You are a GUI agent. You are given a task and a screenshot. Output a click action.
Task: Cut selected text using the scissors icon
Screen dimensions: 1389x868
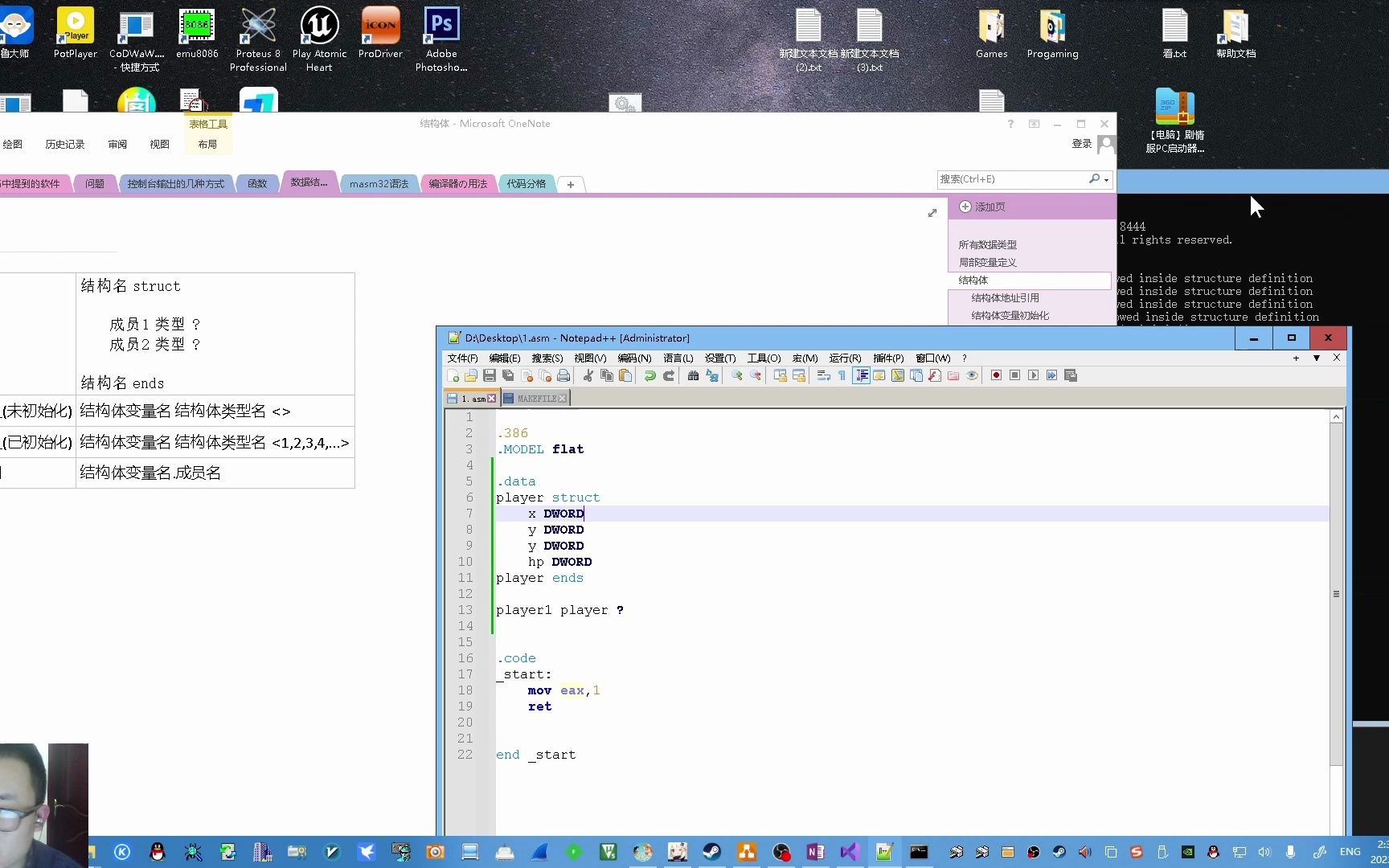point(588,375)
